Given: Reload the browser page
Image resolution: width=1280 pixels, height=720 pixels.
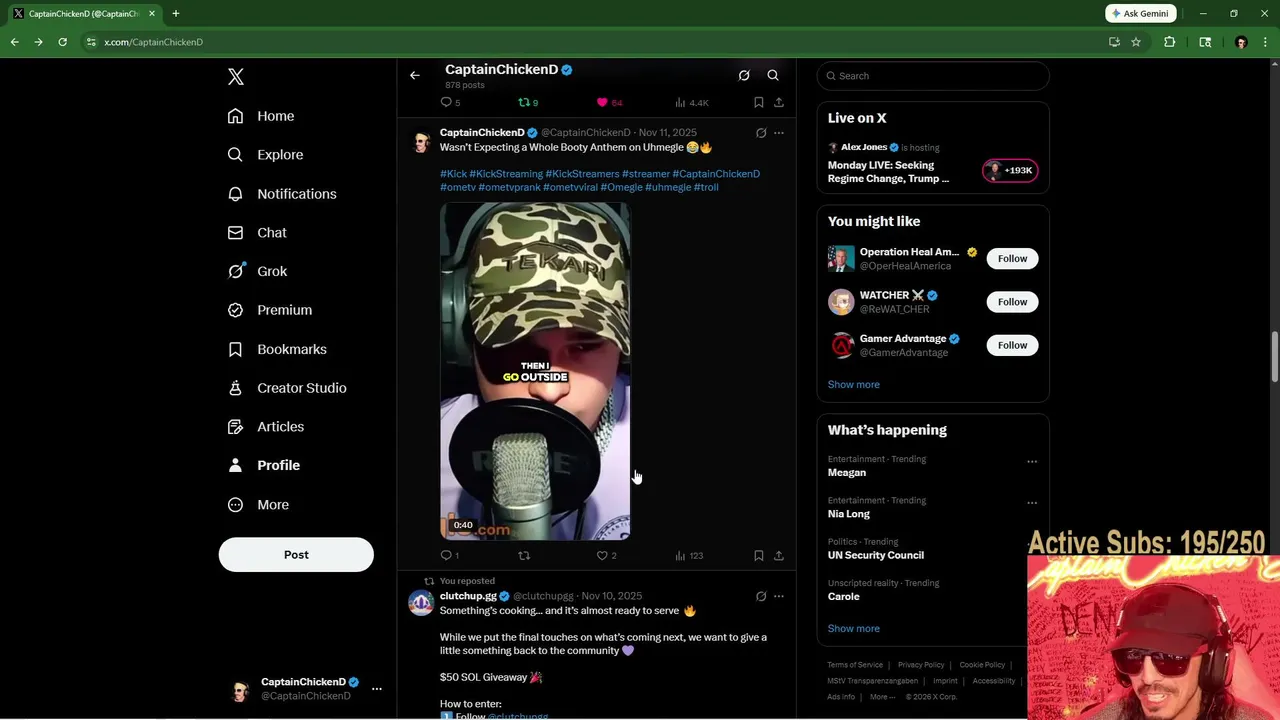Looking at the screenshot, I should pos(62,42).
